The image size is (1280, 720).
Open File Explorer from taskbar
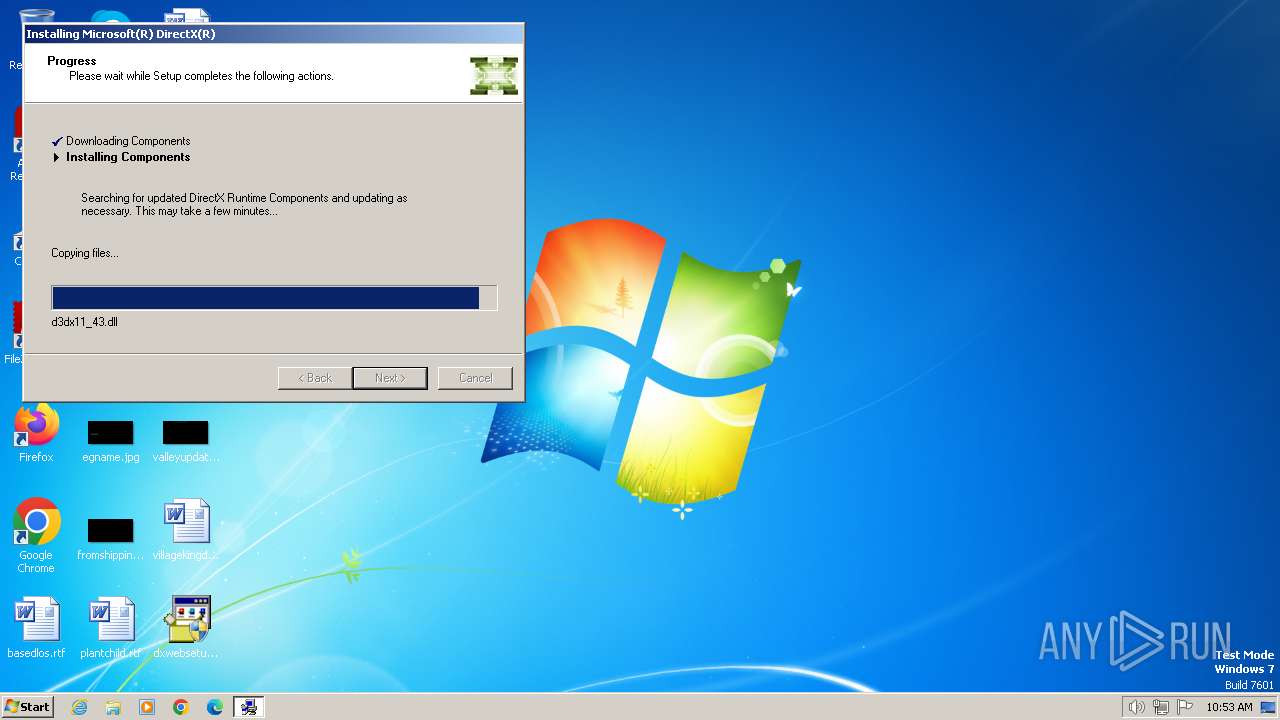113,707
